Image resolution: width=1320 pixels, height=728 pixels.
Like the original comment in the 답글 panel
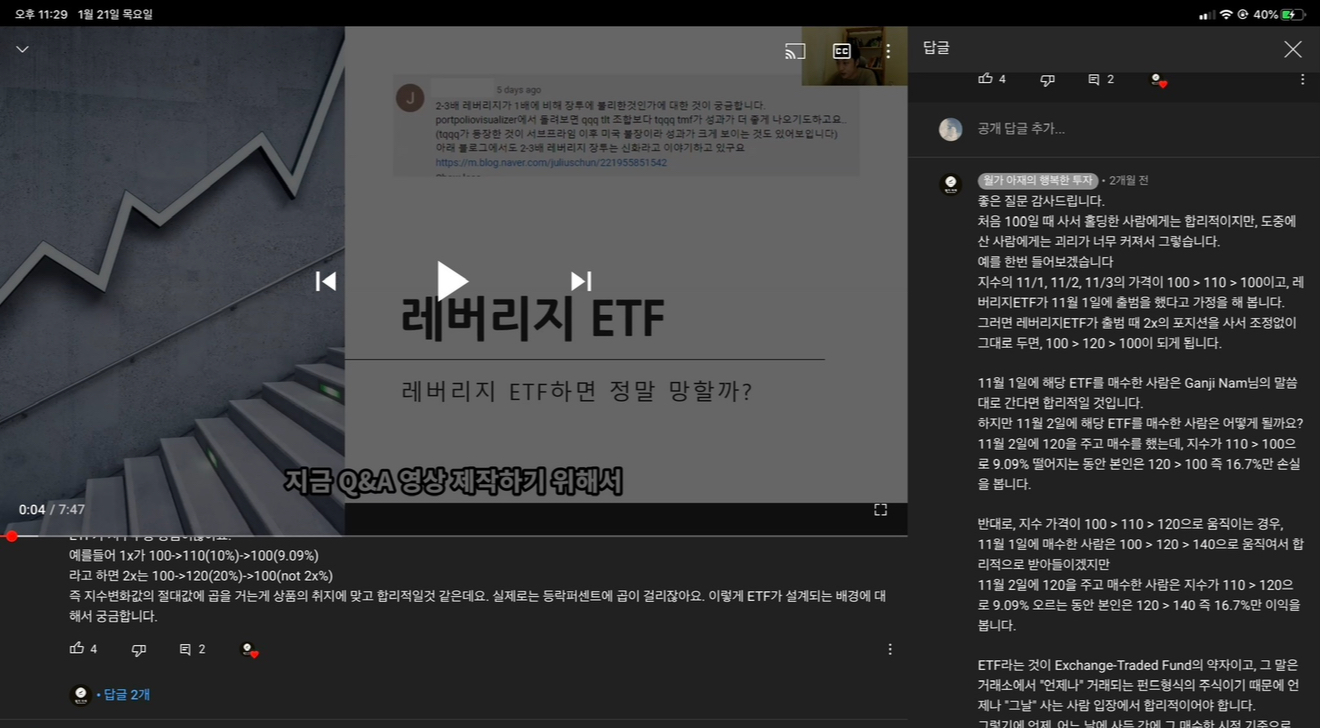click(985, 78)
